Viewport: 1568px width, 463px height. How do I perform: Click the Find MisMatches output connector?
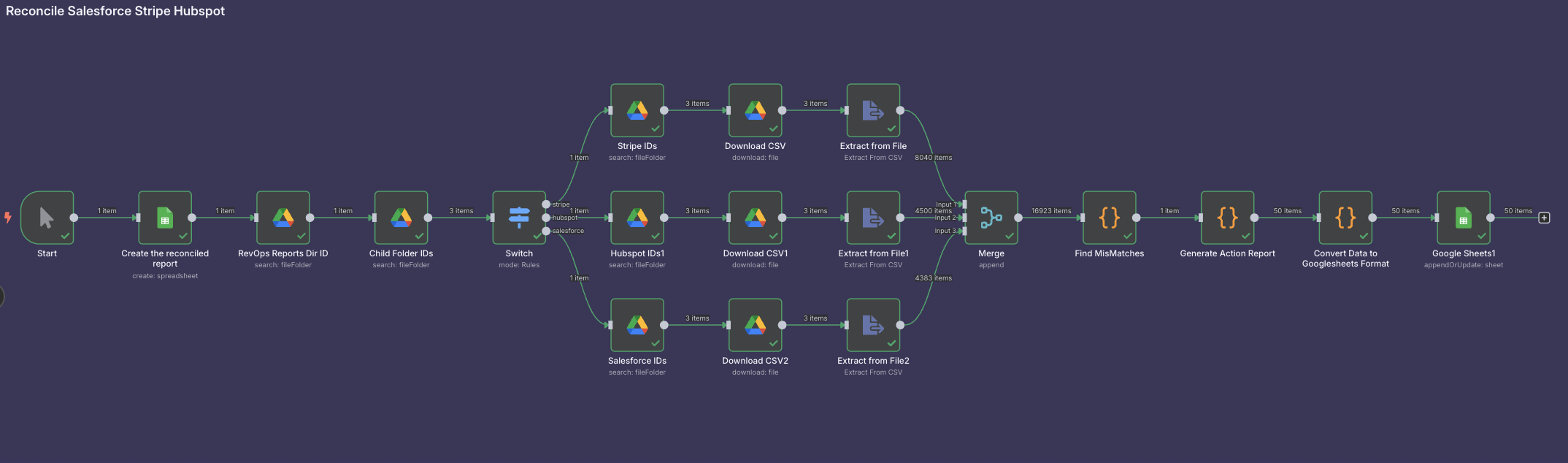tap(1137, 218)
